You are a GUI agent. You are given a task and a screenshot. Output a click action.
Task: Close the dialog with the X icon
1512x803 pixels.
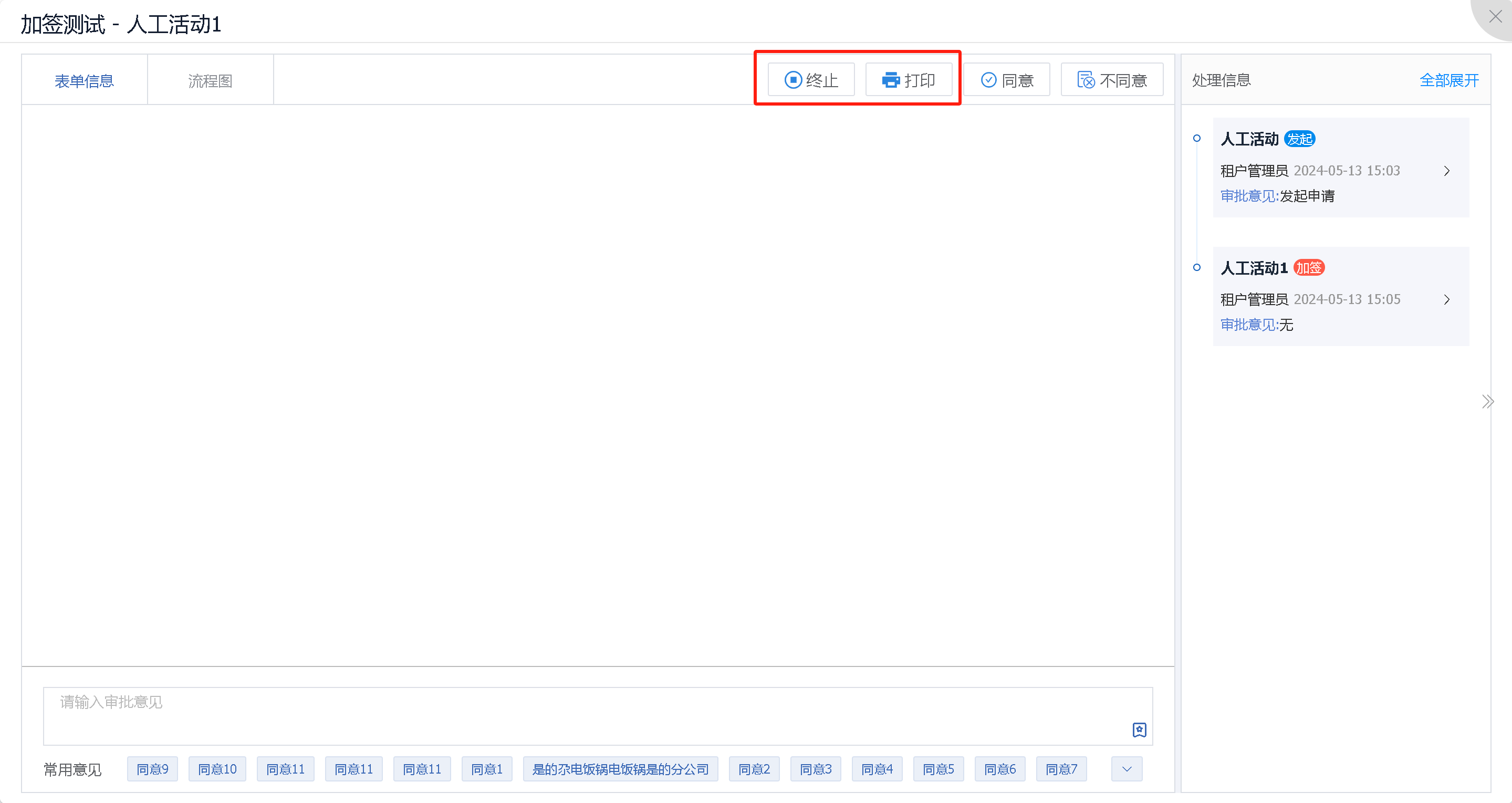click(x=1495, y=16)
